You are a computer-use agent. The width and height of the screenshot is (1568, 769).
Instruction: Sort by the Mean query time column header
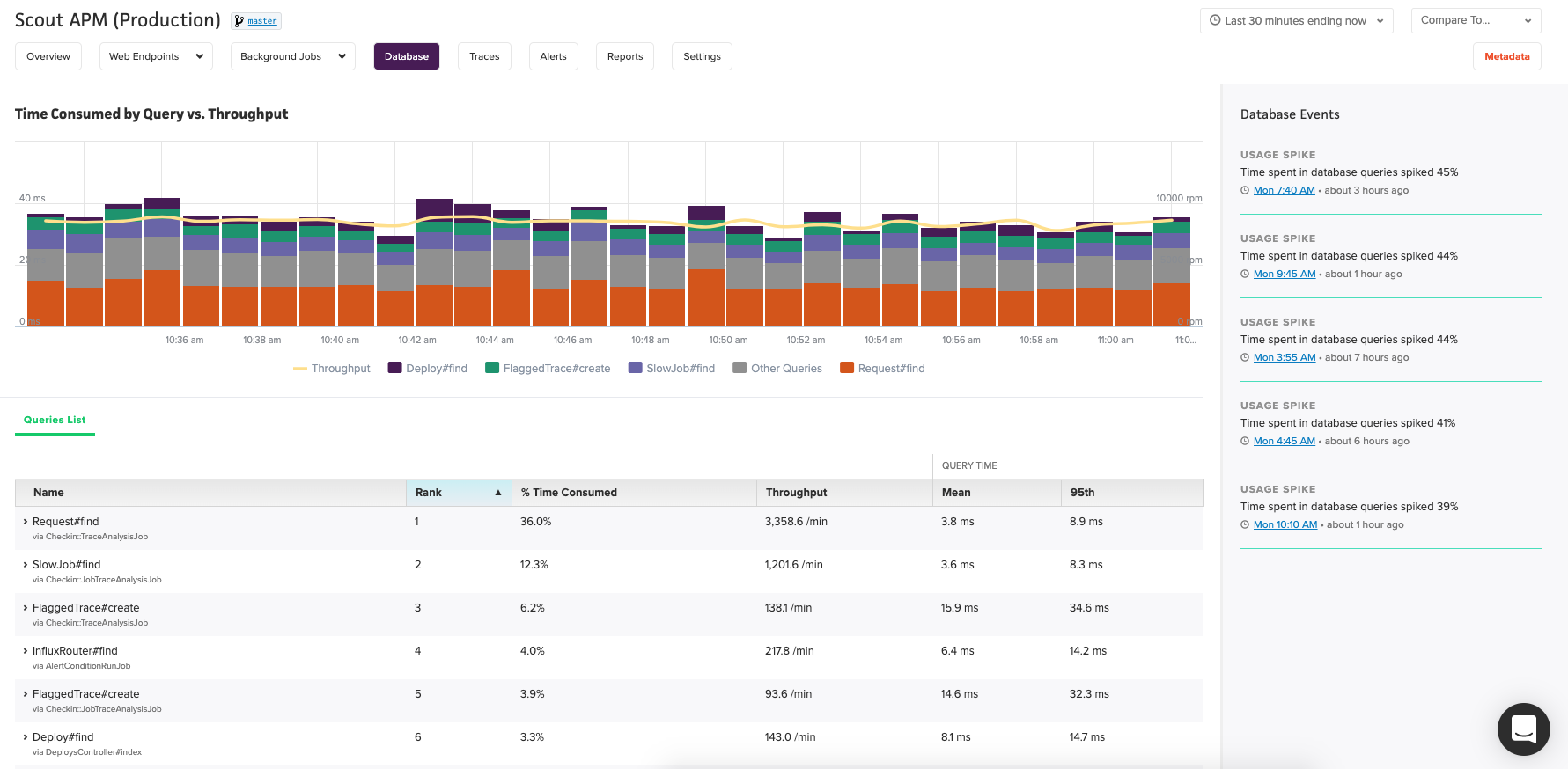pos(997,493)
